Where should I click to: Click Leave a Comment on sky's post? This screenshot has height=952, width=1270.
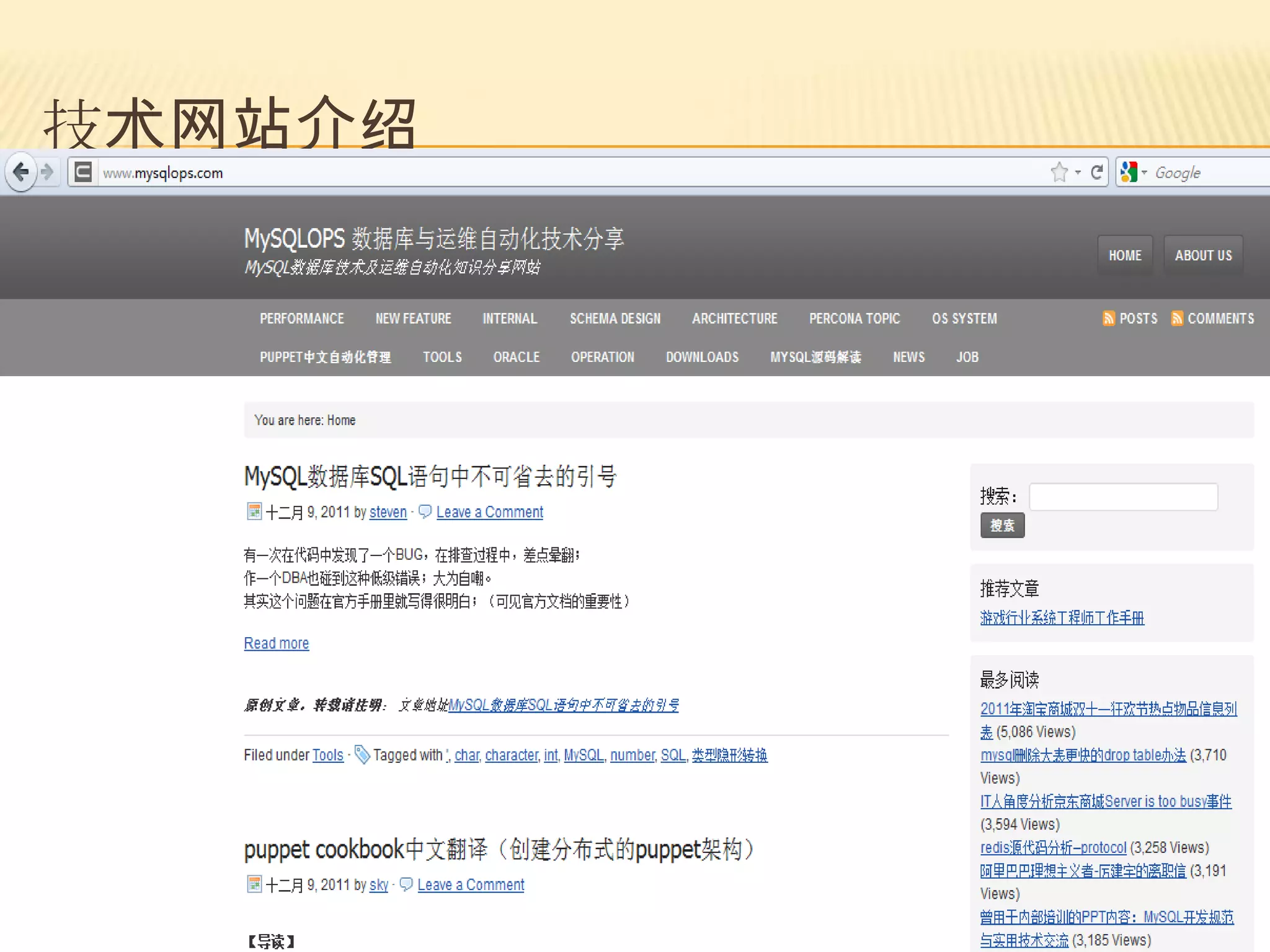point(471,884)
